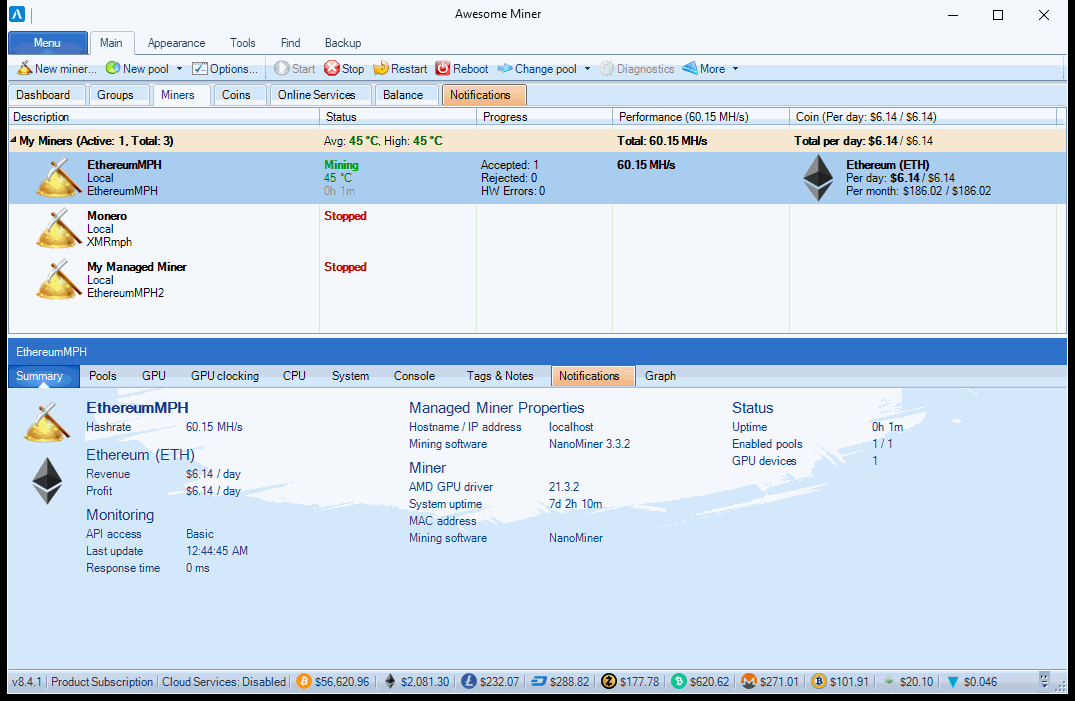The width and height of the screenshot is (1075, 701).
Task: Click the Litecoin icon next to $232.07
Action: pyautogui.click(x=468, y=681)
